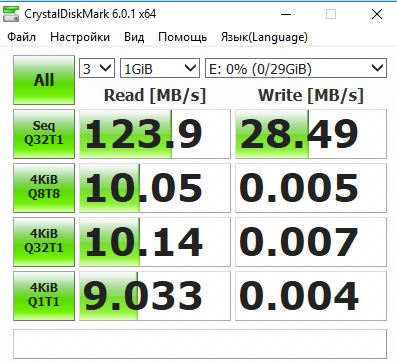Open the Файл menu
Image resolution: width=397 pixels, height=362 pixels.
pyautogui.click(x=22, y=37)
